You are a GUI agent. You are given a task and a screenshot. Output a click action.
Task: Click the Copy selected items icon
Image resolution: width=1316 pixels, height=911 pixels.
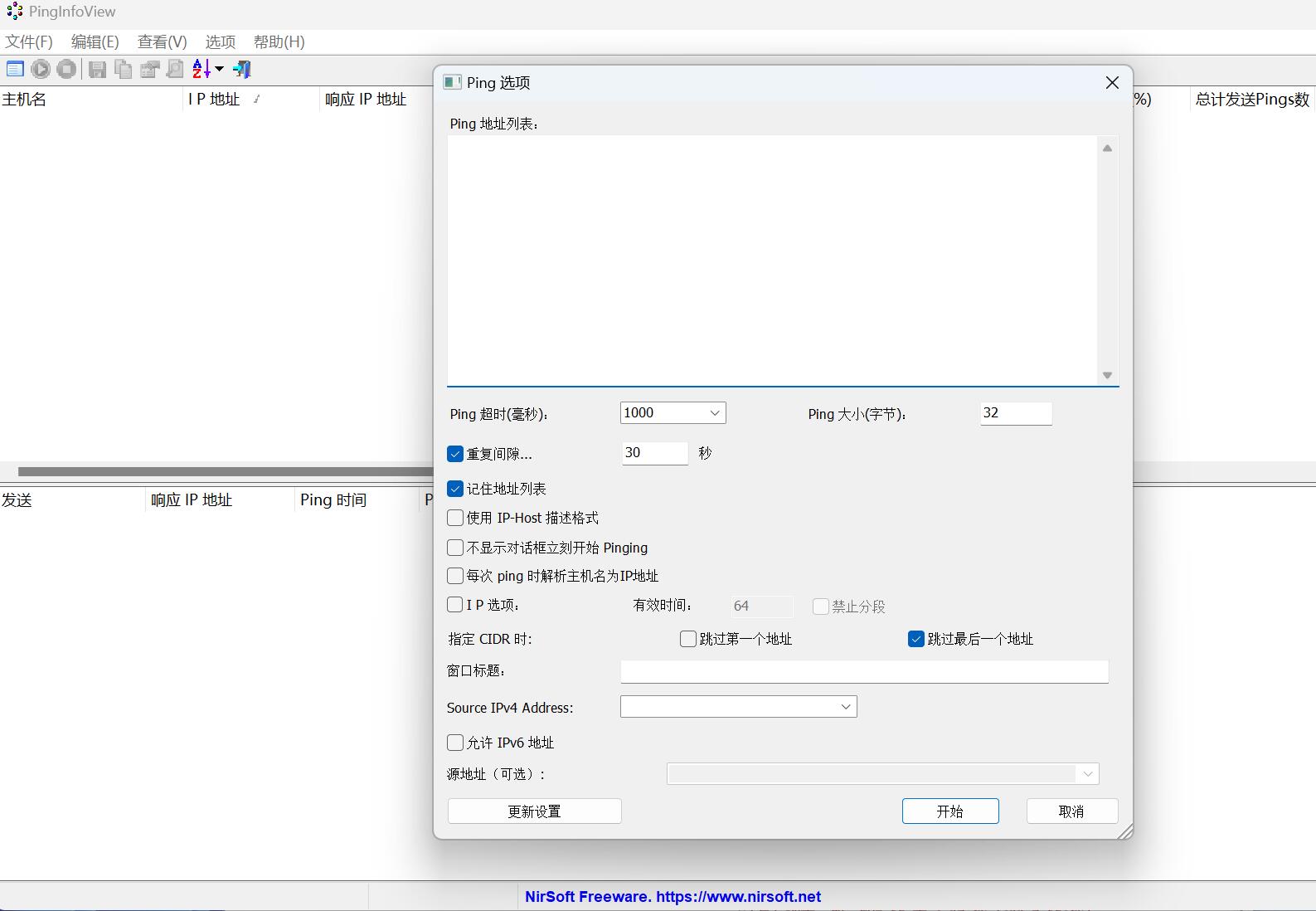(x=124, y=70)
